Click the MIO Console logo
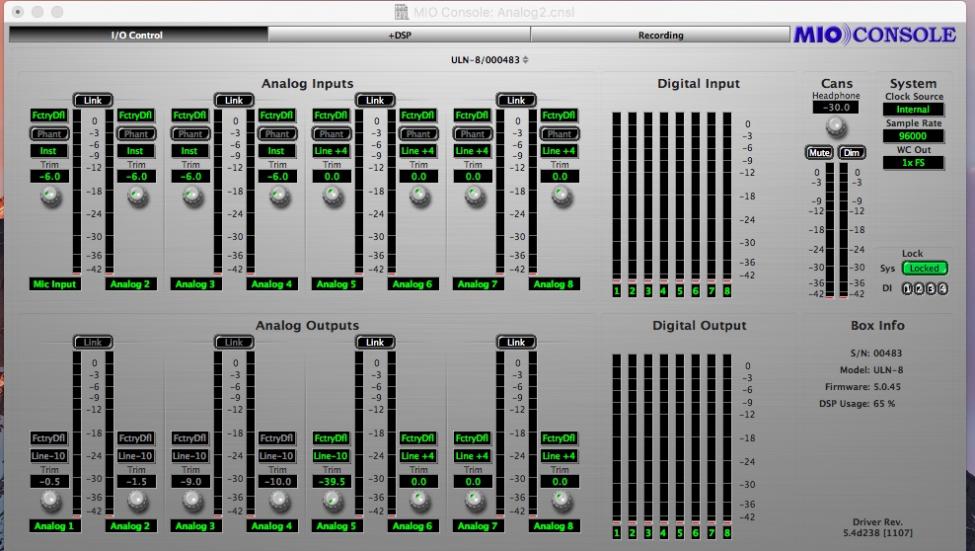Screen dimensions: 975x551 pyautogui.click(x=875, y=34)
